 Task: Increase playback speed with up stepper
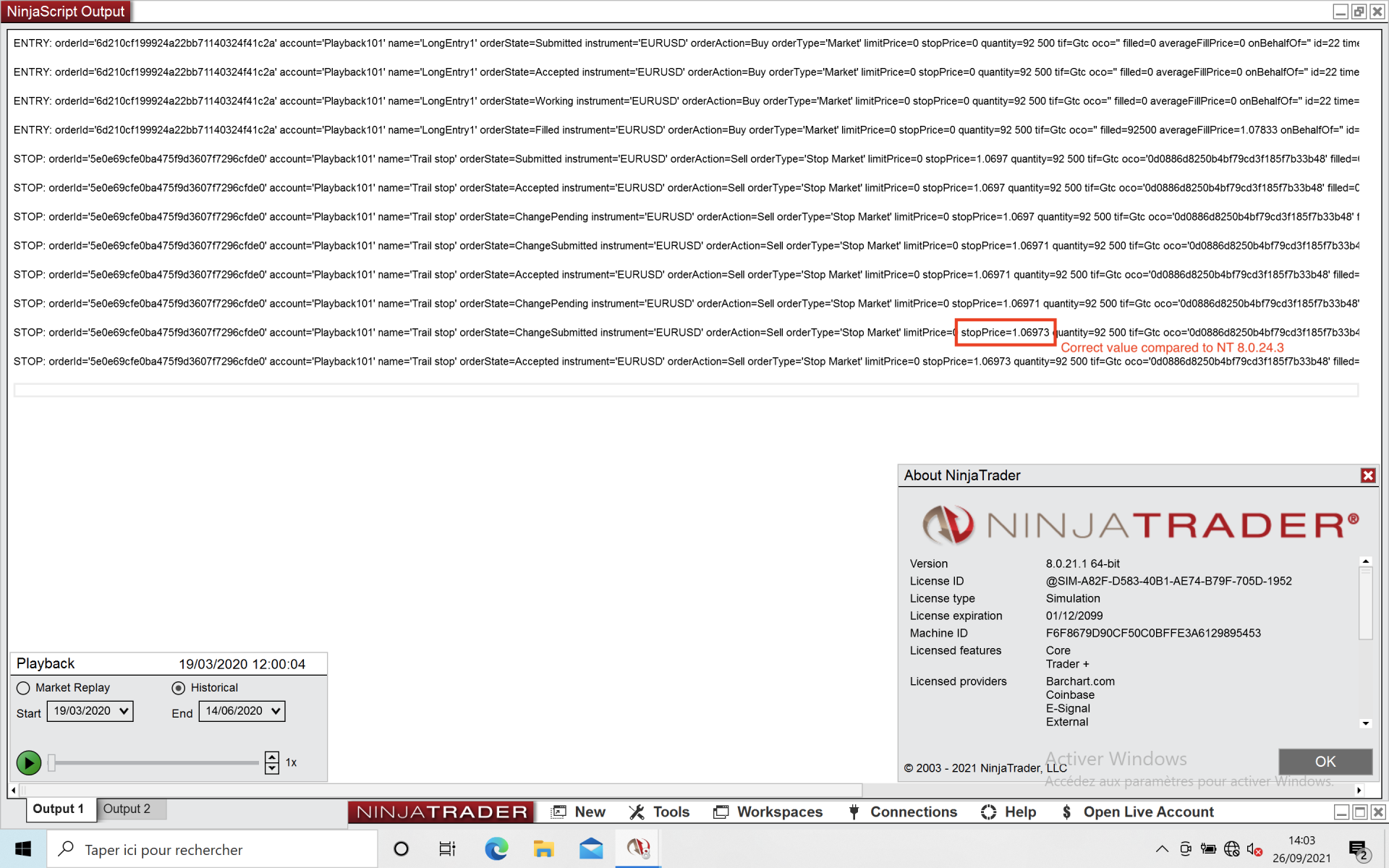tap(272, 757)
